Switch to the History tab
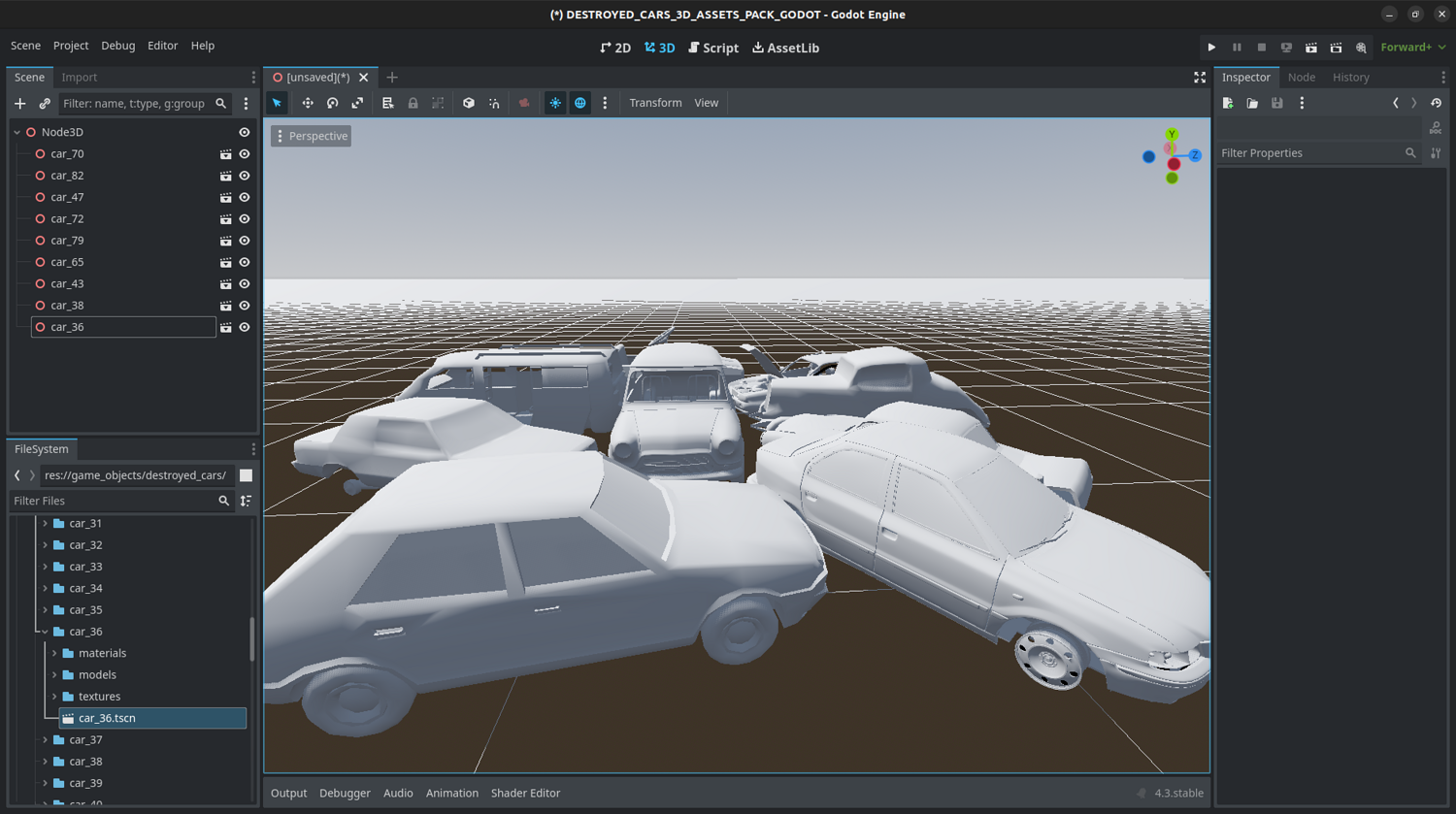Viewport: 1456px width, 814px height. tap(1350, 78)
